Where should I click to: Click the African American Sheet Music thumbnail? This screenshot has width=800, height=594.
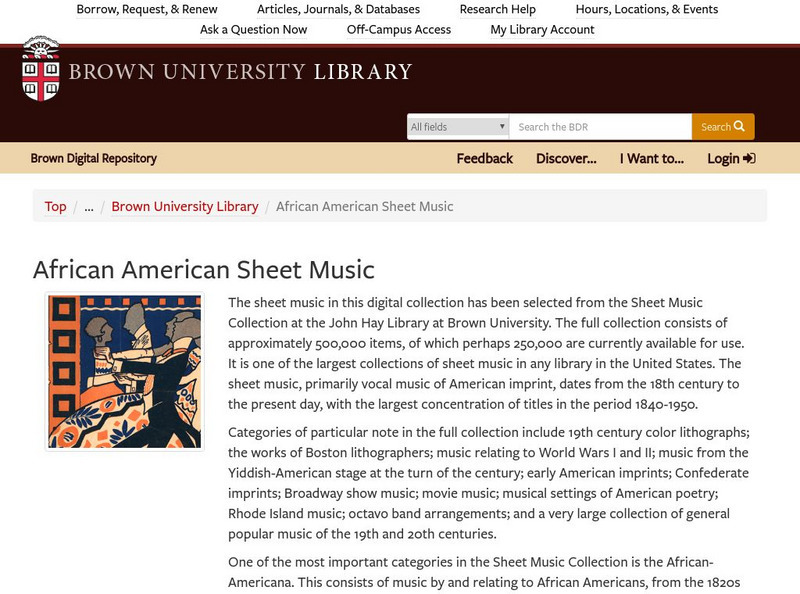click(124, 371)
